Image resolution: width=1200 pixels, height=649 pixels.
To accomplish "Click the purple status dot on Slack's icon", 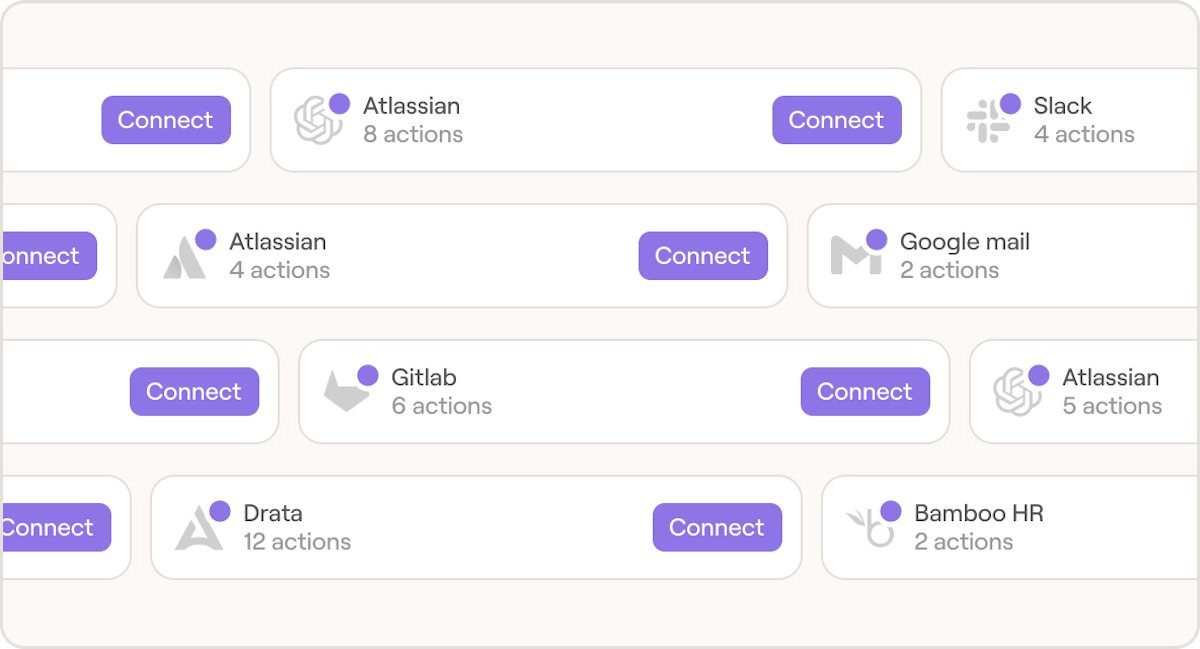I will pos(1010,104).
